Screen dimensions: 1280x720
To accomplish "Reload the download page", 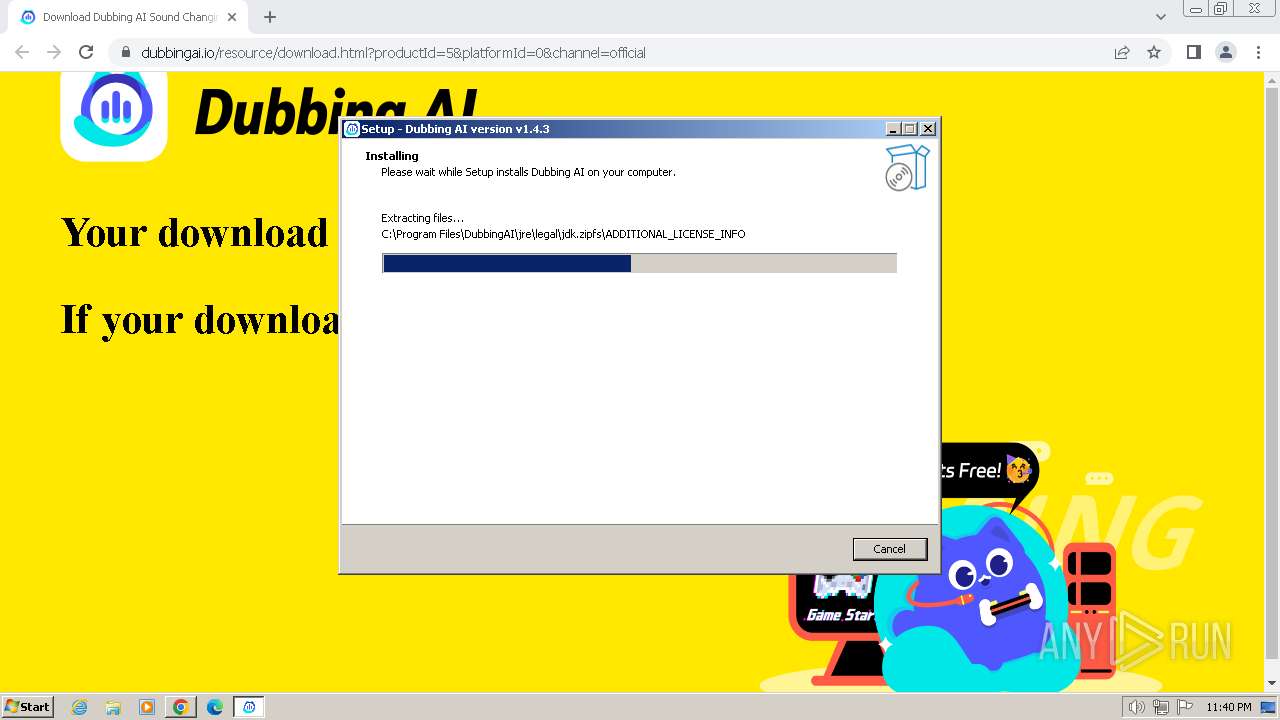I will (86, 52).
